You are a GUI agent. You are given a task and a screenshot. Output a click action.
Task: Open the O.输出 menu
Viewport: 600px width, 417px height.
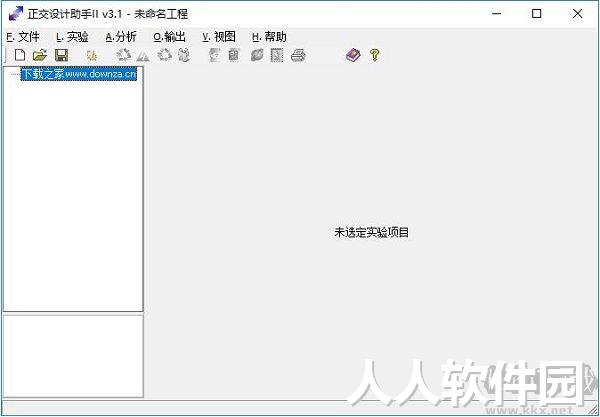coord(170,37)
